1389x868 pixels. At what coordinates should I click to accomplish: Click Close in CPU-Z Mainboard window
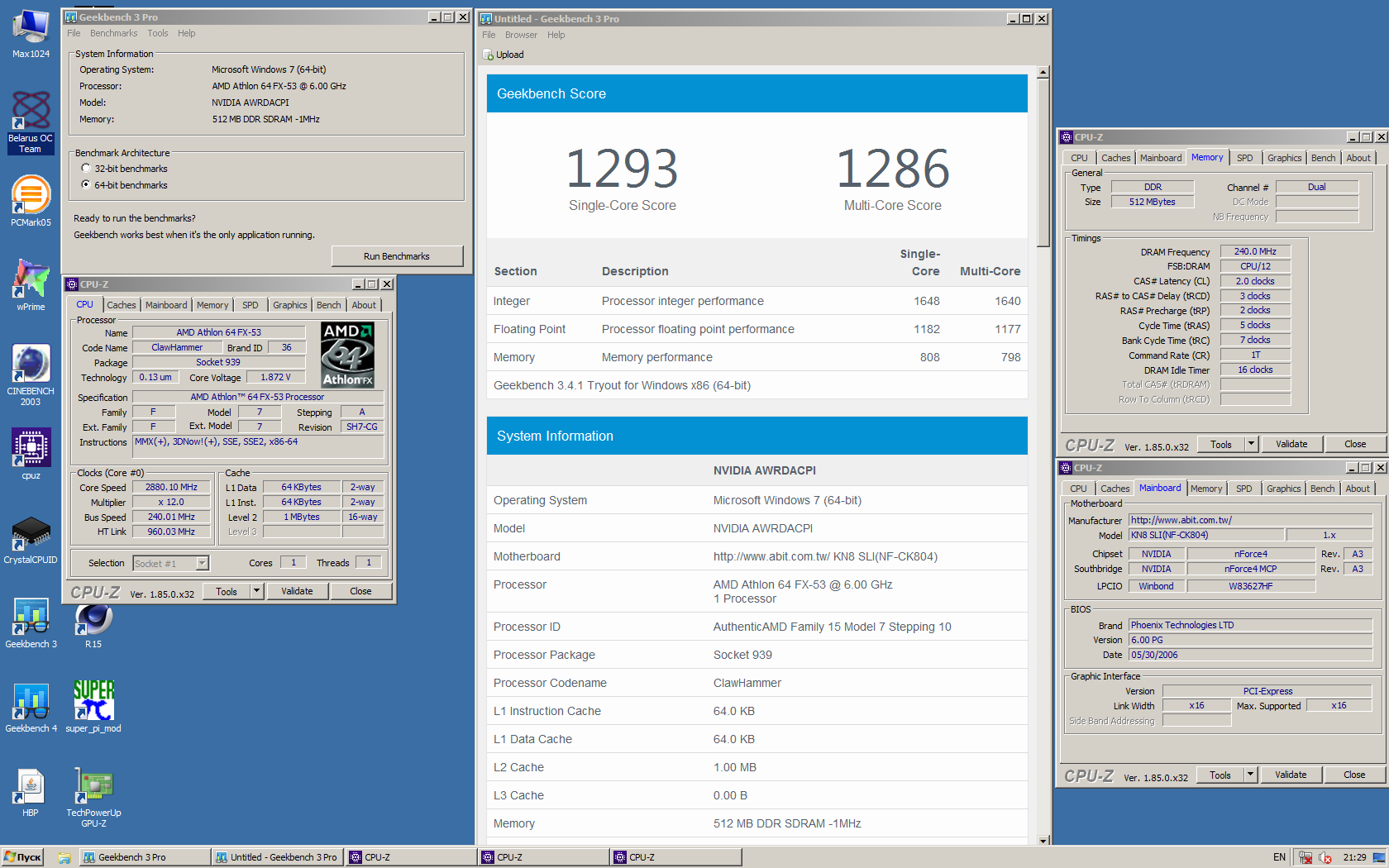[1354, 775]
